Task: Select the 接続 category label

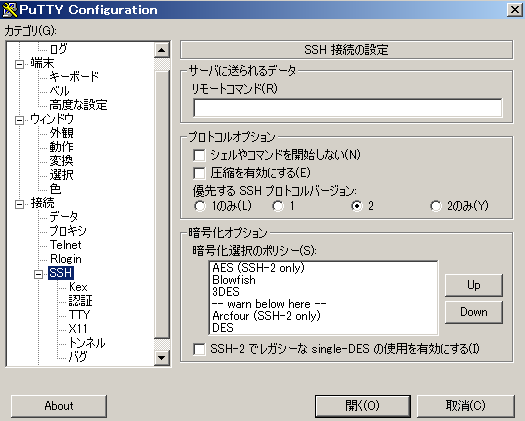Action: click(x=42, y=203)
